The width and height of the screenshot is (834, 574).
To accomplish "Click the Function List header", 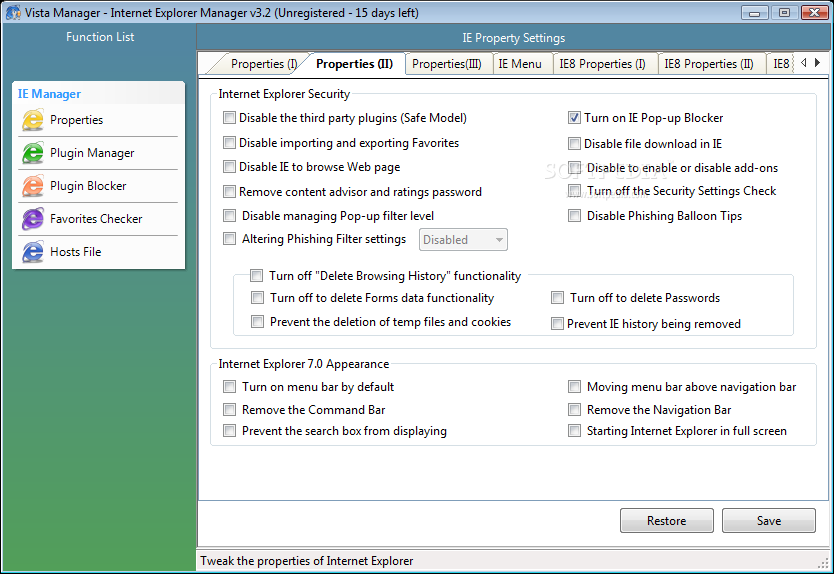I will (100, 37).
